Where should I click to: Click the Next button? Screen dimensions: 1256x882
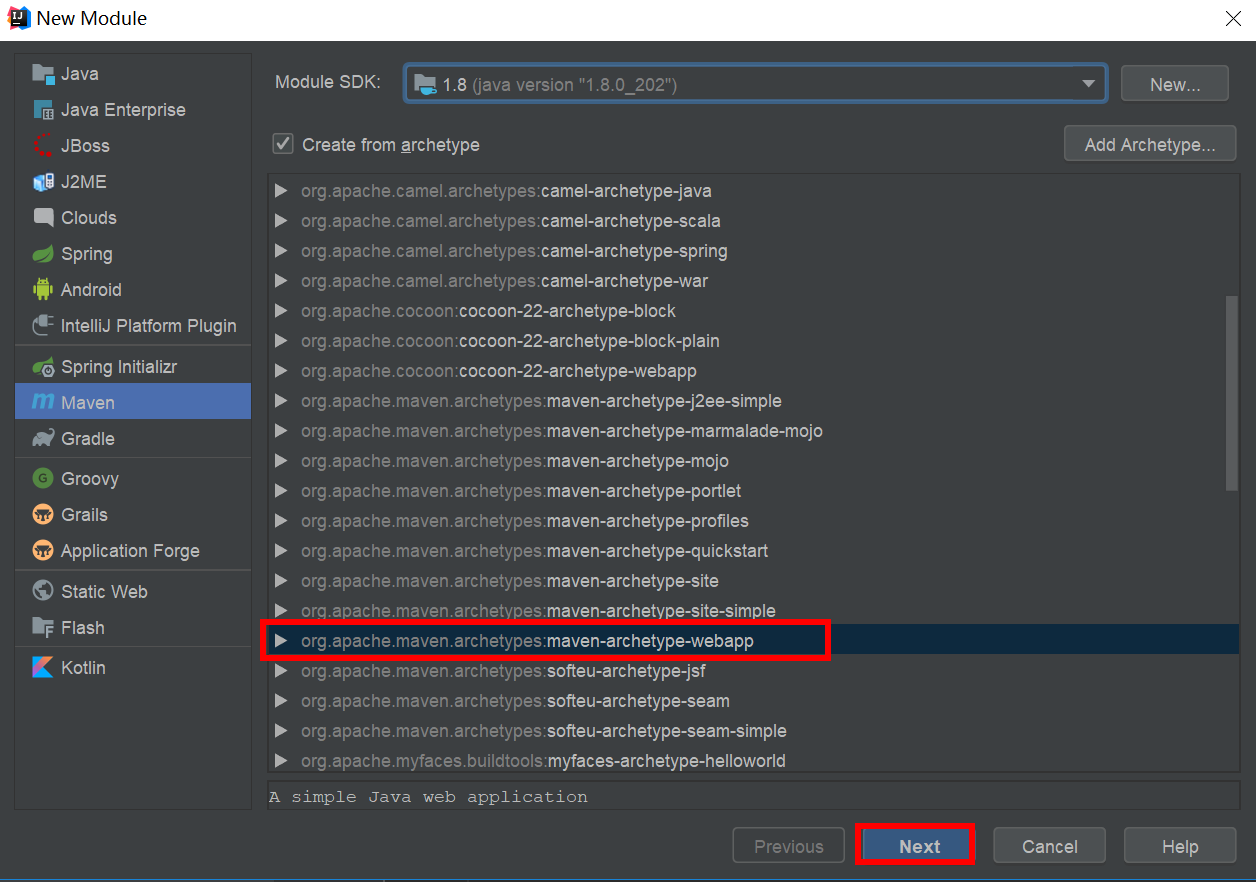[x=919, y=846]
